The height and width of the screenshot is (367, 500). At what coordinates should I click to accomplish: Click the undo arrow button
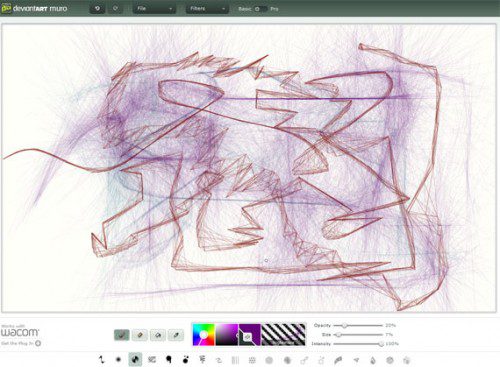(97, 8)
